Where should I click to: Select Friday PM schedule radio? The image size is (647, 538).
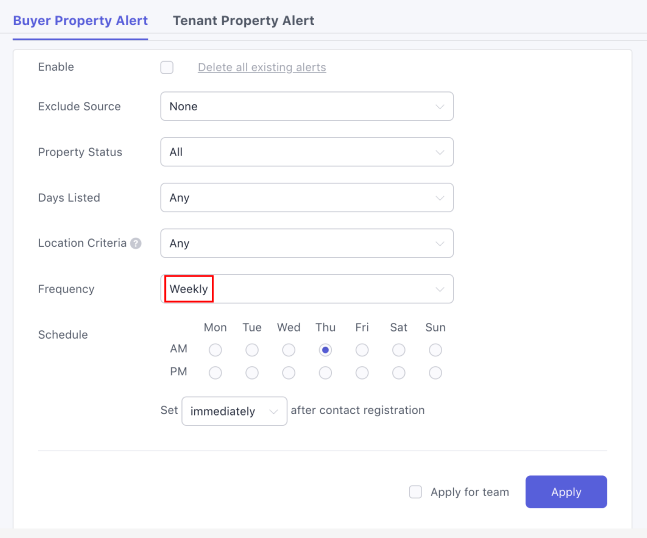click(362, 373)
